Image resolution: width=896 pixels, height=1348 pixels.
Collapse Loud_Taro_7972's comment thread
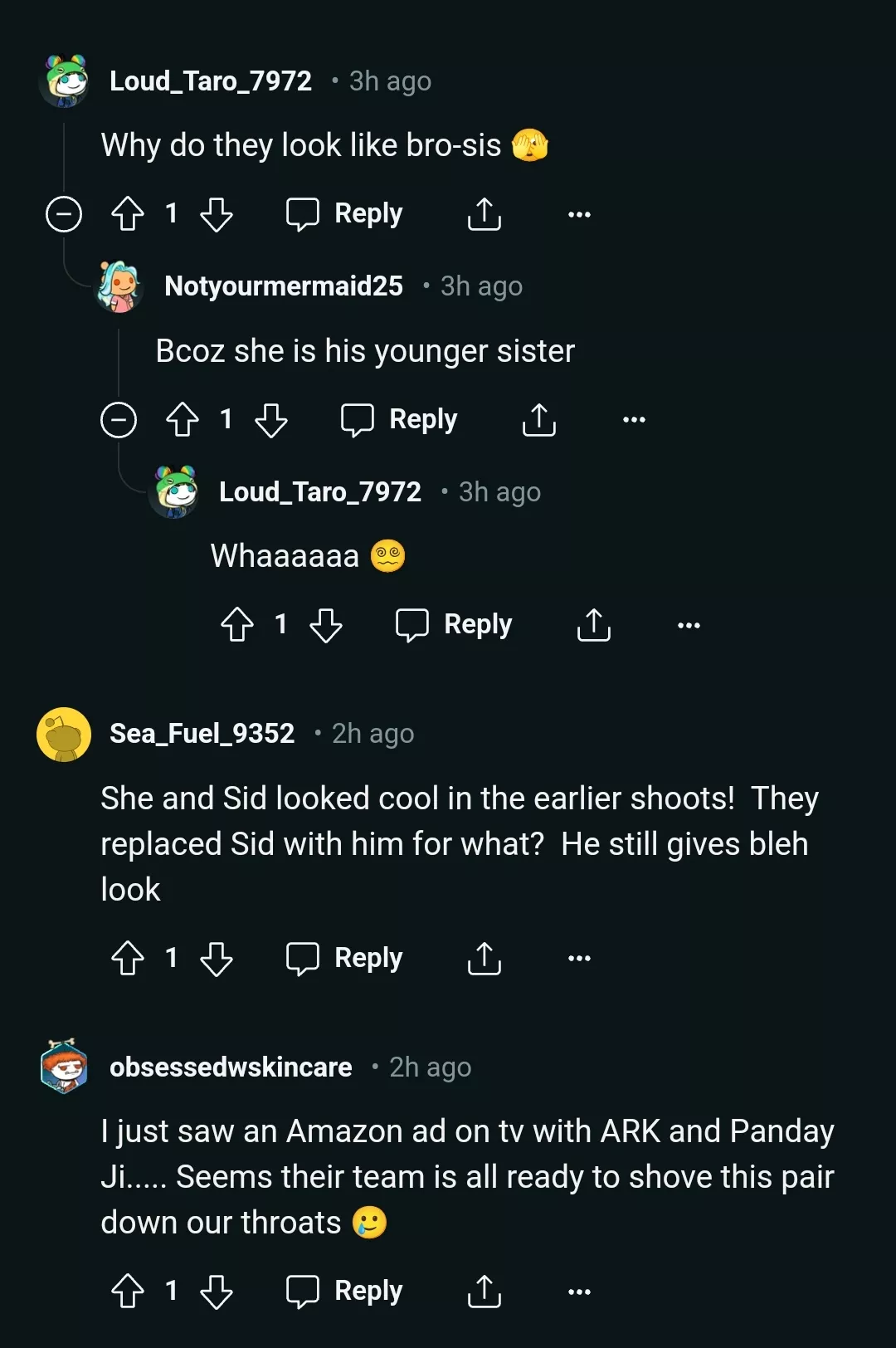point(63,214)
